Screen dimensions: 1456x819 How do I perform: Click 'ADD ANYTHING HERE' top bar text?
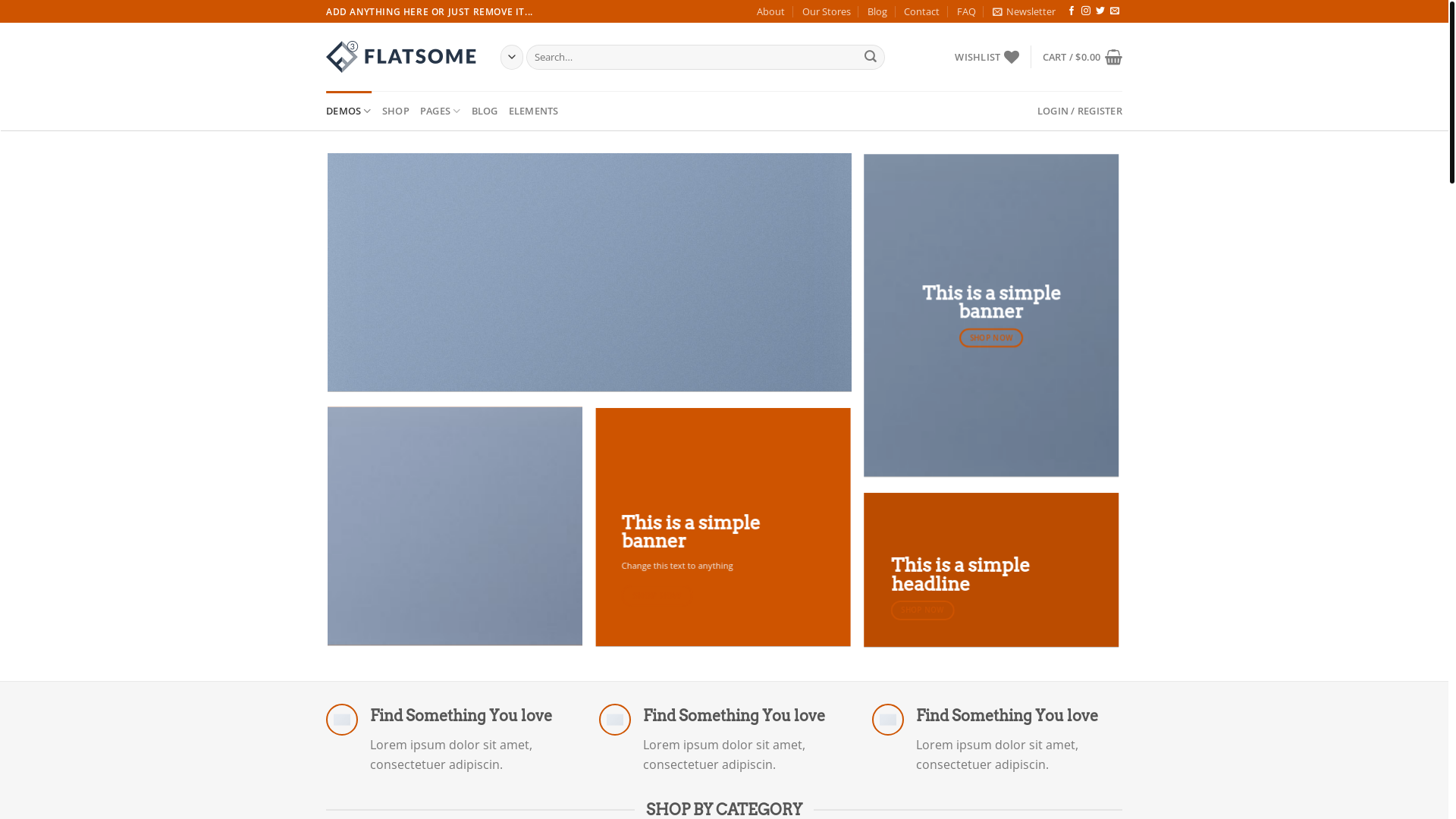pos(429,11)
